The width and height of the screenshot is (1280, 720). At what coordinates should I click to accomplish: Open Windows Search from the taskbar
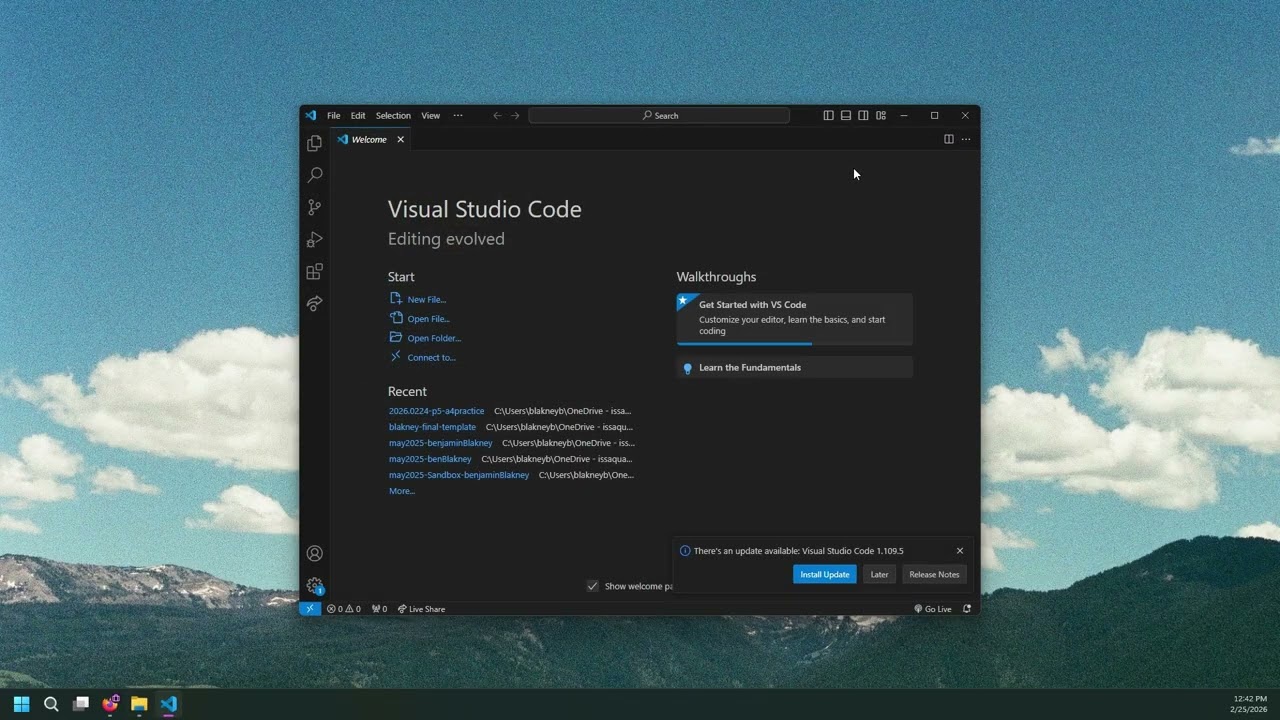51,704
